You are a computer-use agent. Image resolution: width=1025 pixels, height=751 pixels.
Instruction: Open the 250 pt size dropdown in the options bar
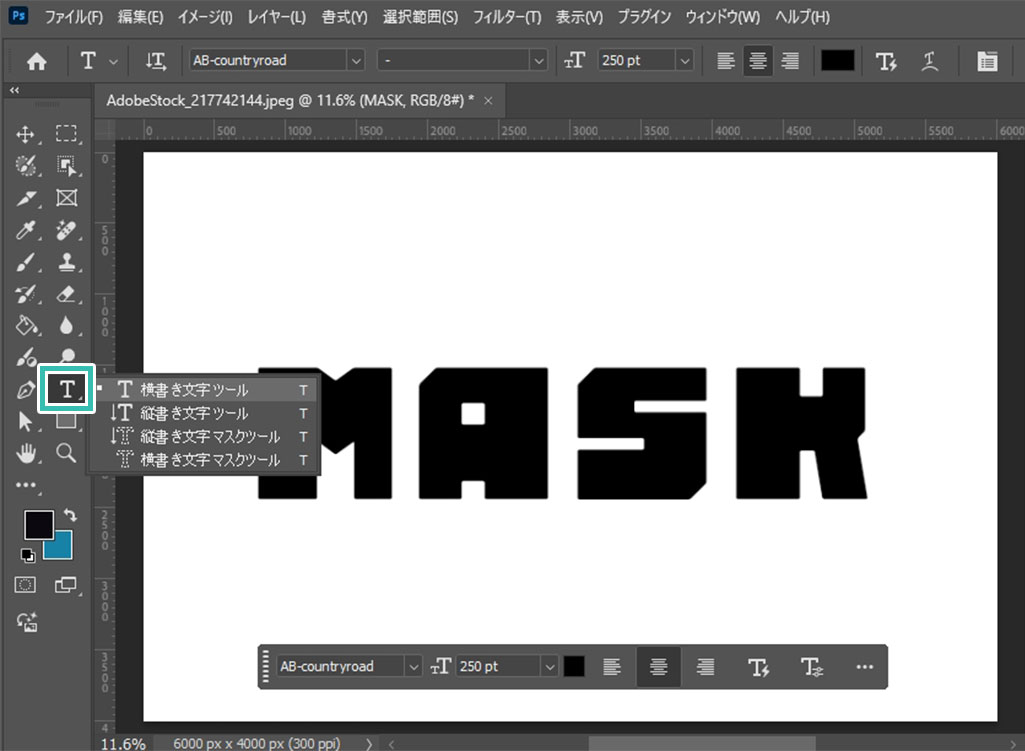[x=684, y=61]
